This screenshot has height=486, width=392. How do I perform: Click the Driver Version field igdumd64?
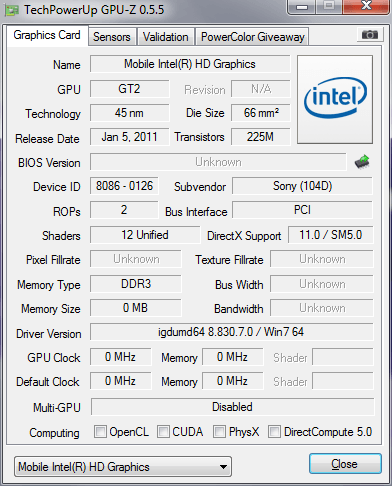232,332
